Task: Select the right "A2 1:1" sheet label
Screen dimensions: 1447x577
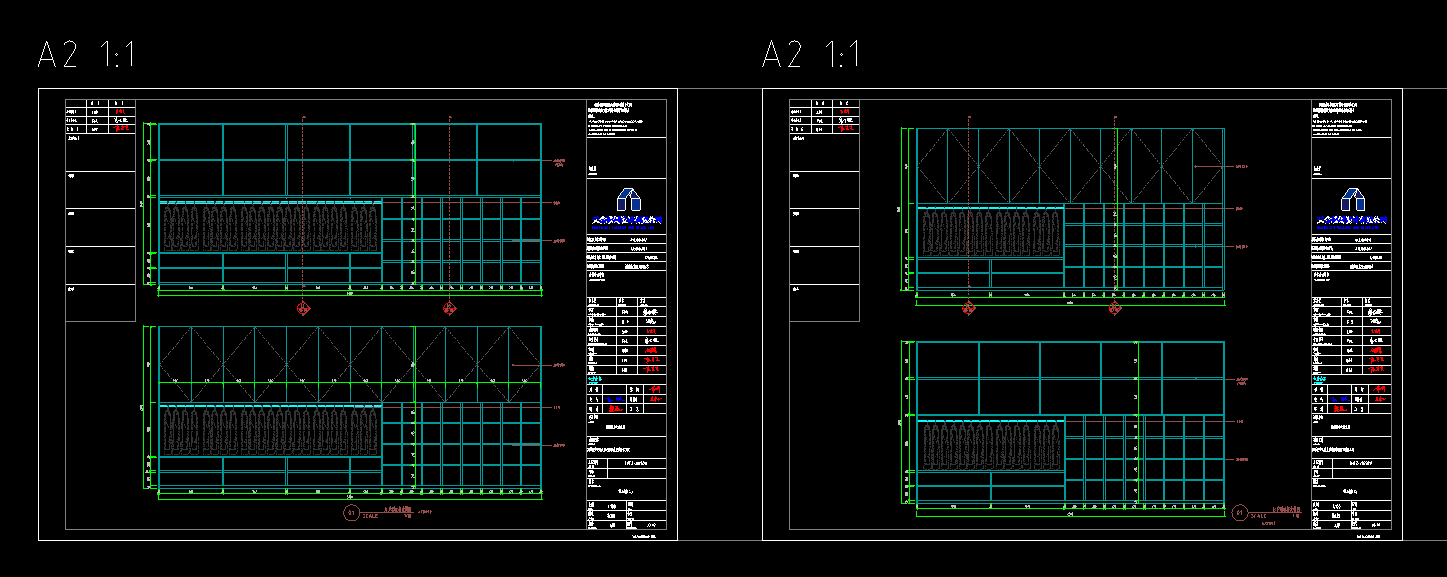Action: [x=811, y=55]
